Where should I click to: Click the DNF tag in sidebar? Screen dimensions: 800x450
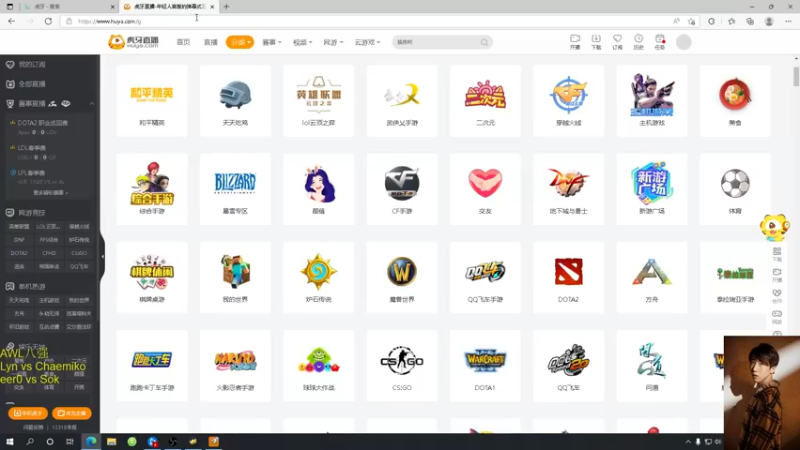tap(19, 240)
